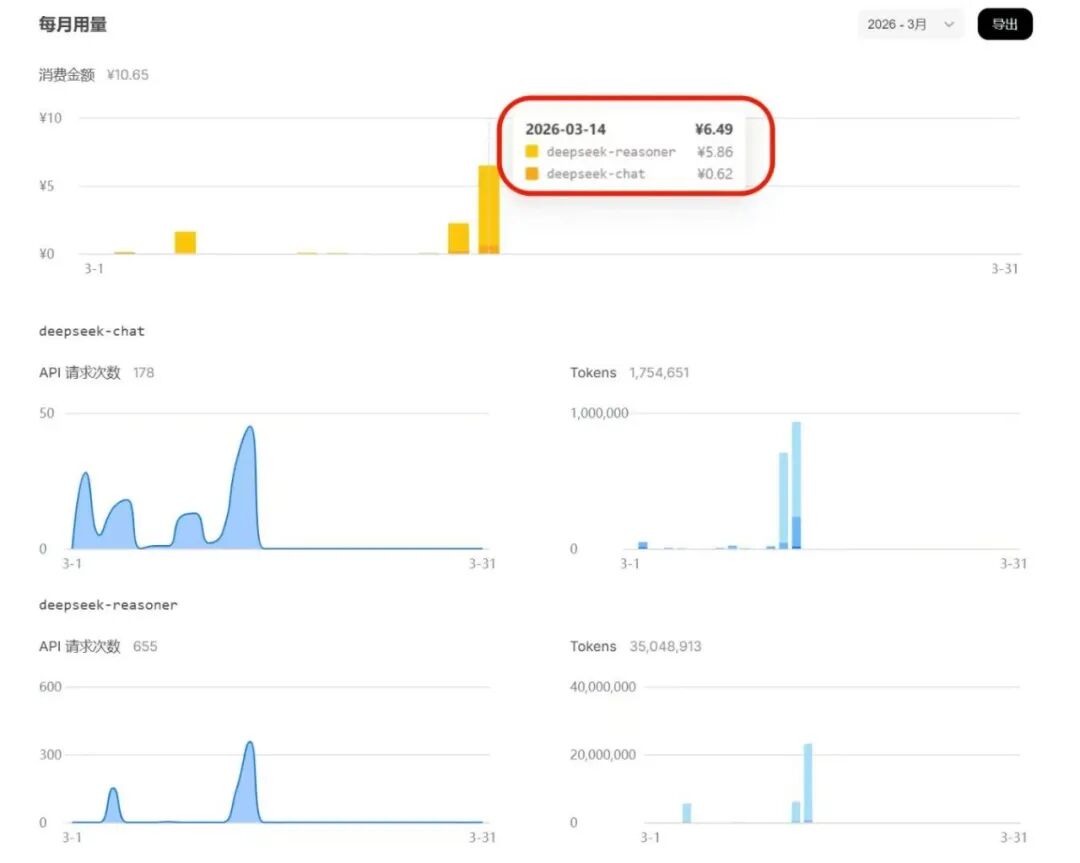
Task: Click the tallest yellow bar for 2026-03-14
Action: tap(488, 209)
